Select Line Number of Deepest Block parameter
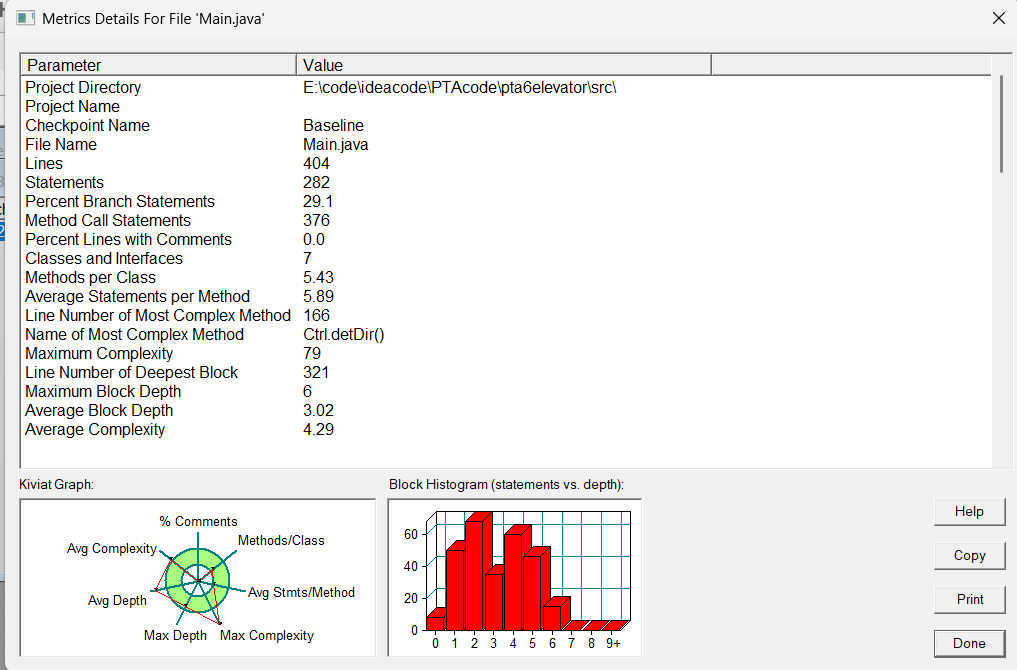This screenshot has width=1017, height=670. [132, 372]
